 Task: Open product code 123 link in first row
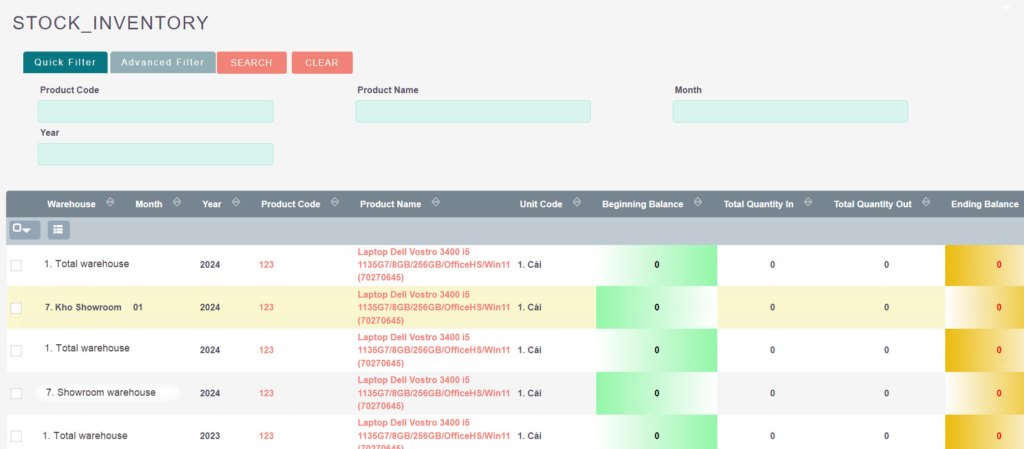pyautogui.click(x=266, y=265)
